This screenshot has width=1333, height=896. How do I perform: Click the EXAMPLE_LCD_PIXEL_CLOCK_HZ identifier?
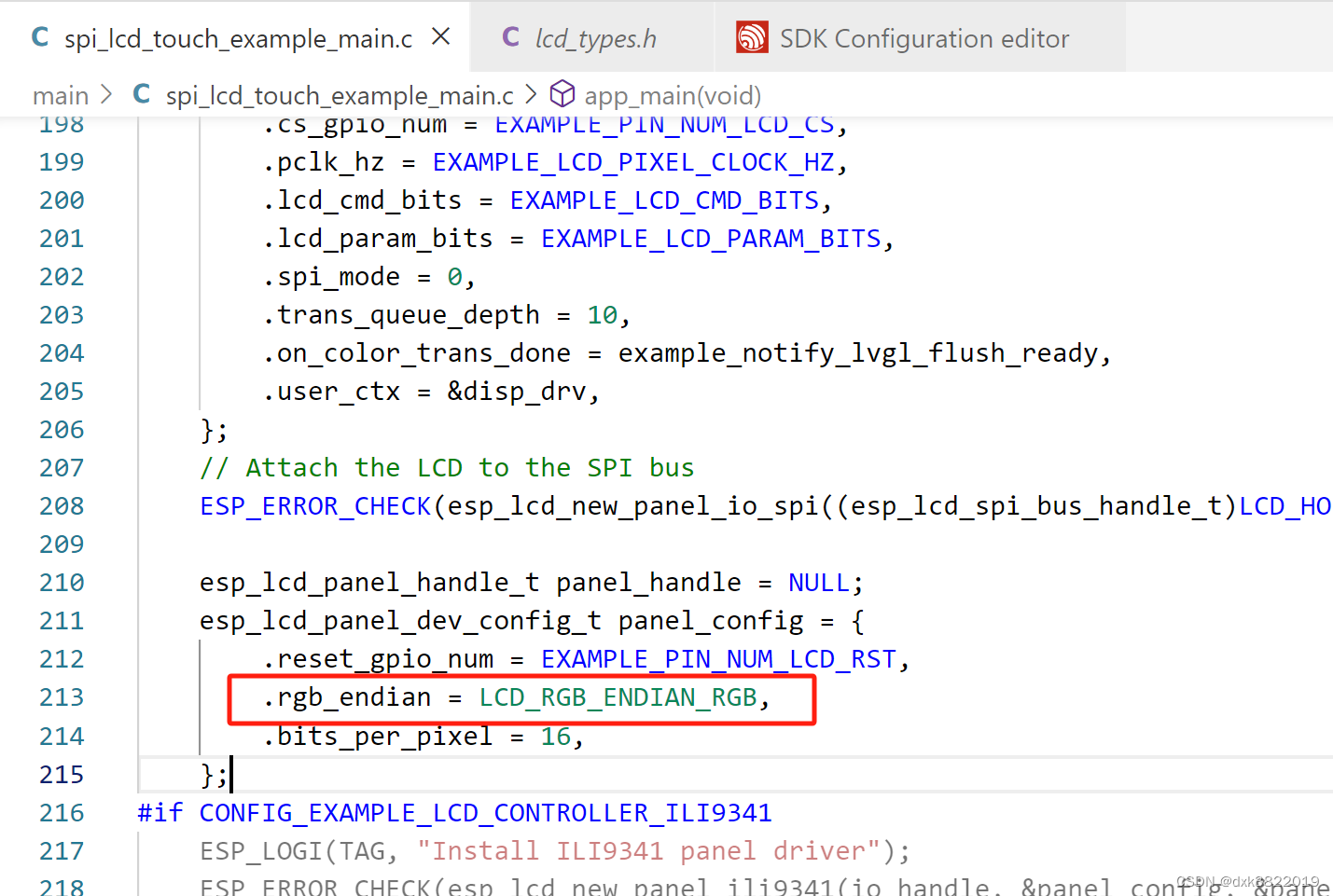(632, 161)
